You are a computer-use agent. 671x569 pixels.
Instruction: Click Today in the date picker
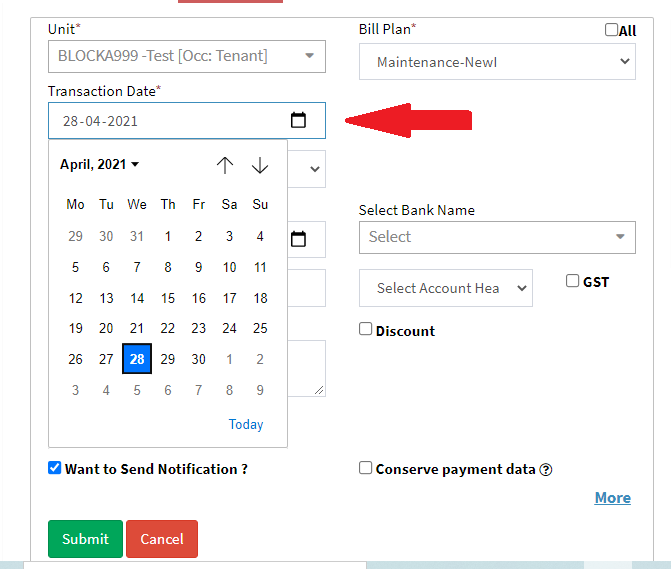pos(246,424)
